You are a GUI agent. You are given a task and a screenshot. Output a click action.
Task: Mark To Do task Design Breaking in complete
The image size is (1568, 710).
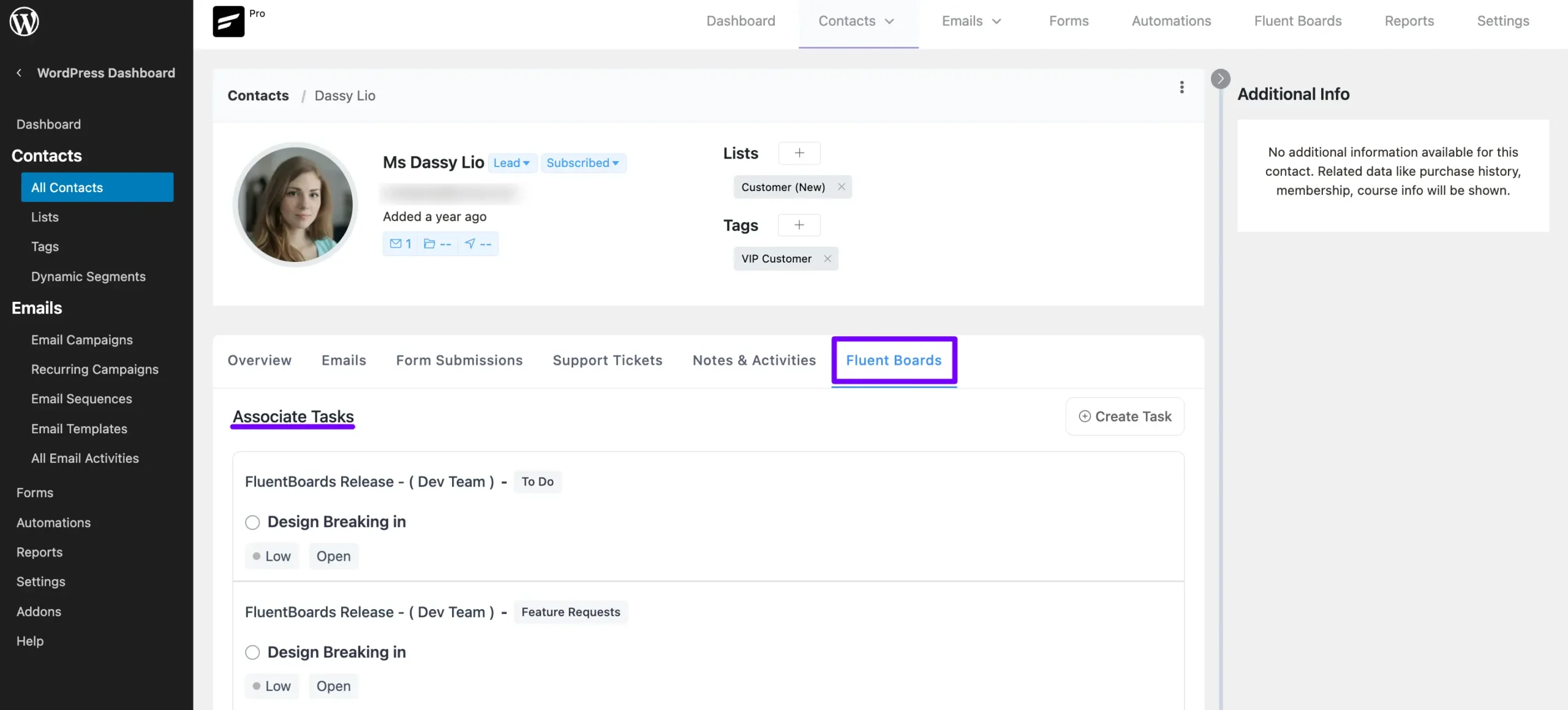pyautogui.click(x=252, y=522)
